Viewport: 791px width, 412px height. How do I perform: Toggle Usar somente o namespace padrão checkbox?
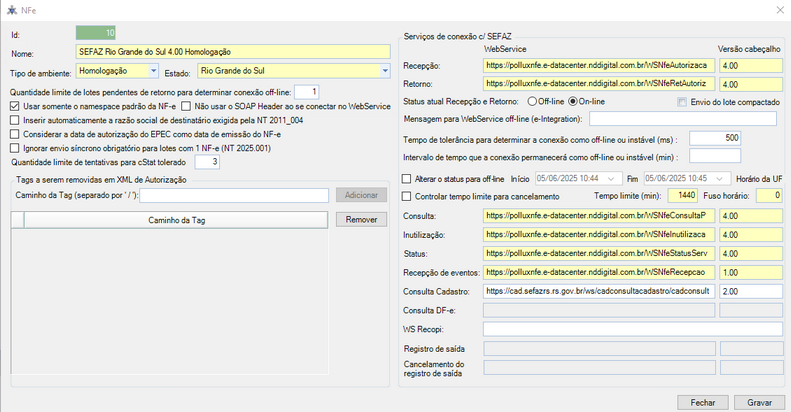point(14,106)
